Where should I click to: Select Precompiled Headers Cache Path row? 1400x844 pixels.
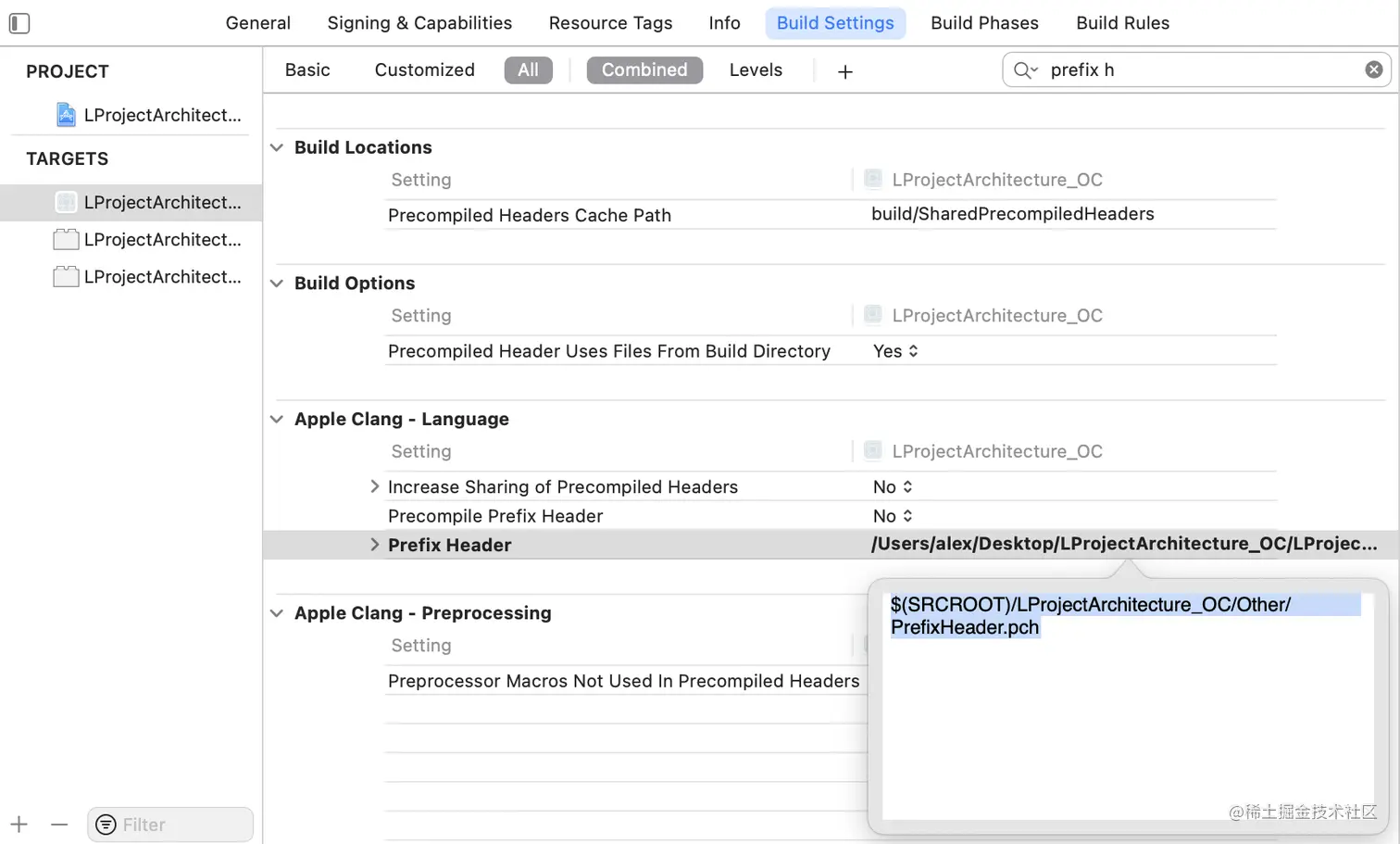tap(831, 215)
